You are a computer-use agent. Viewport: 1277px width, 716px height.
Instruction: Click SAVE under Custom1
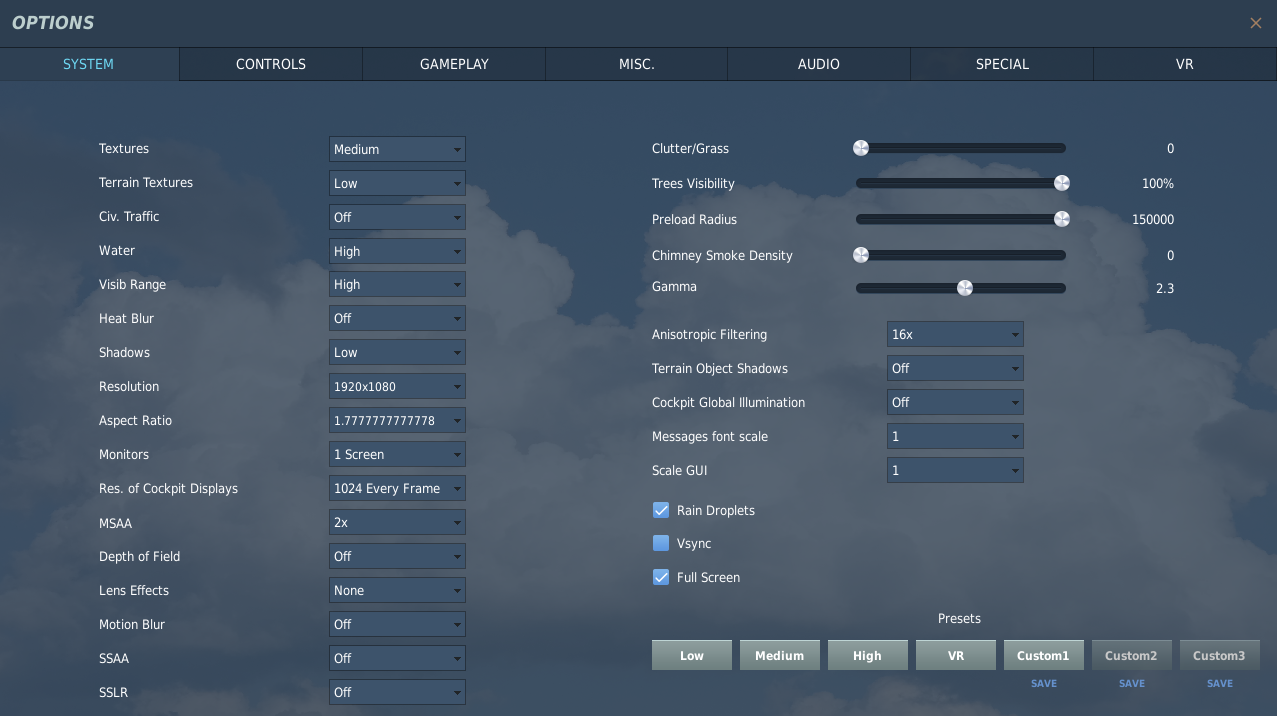1044,684
